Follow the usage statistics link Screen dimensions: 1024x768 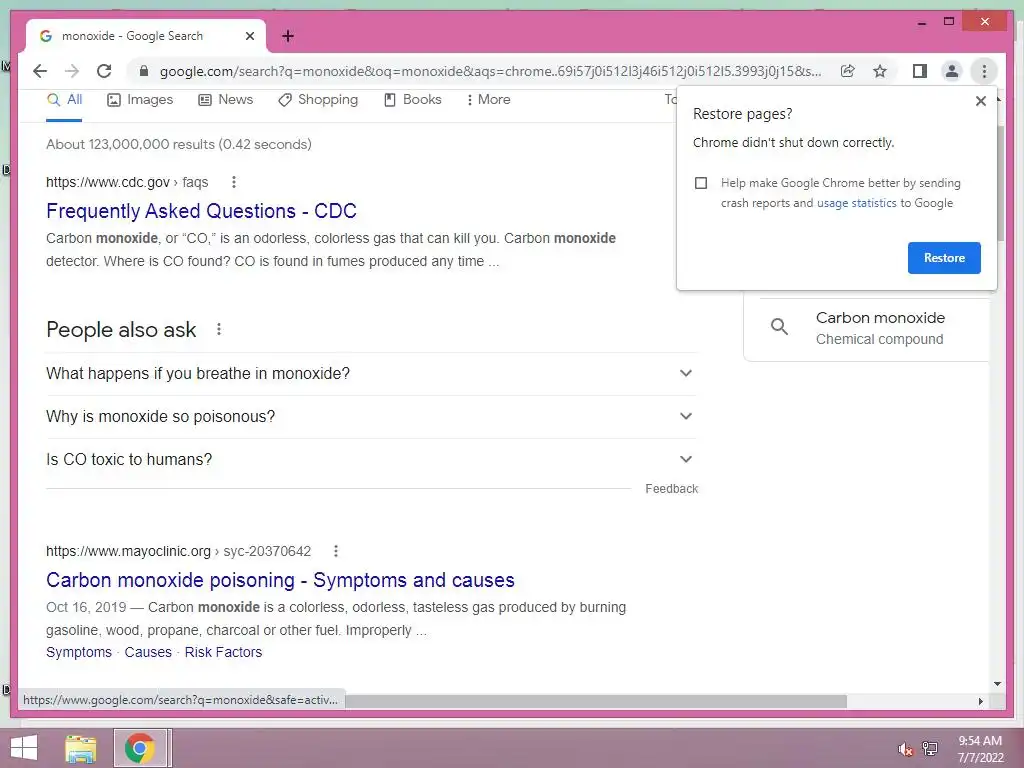(856, 203)
